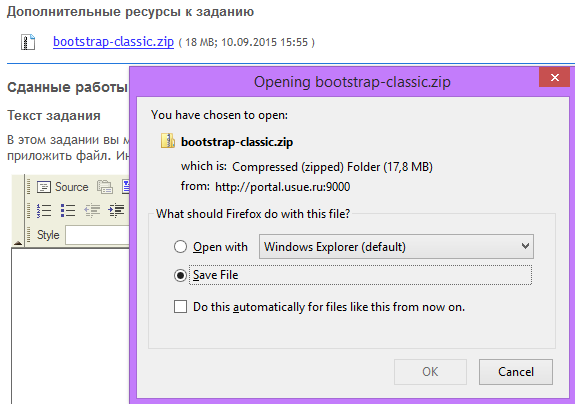Open the bootstrap-classic.zip download link

pos(113,42)
